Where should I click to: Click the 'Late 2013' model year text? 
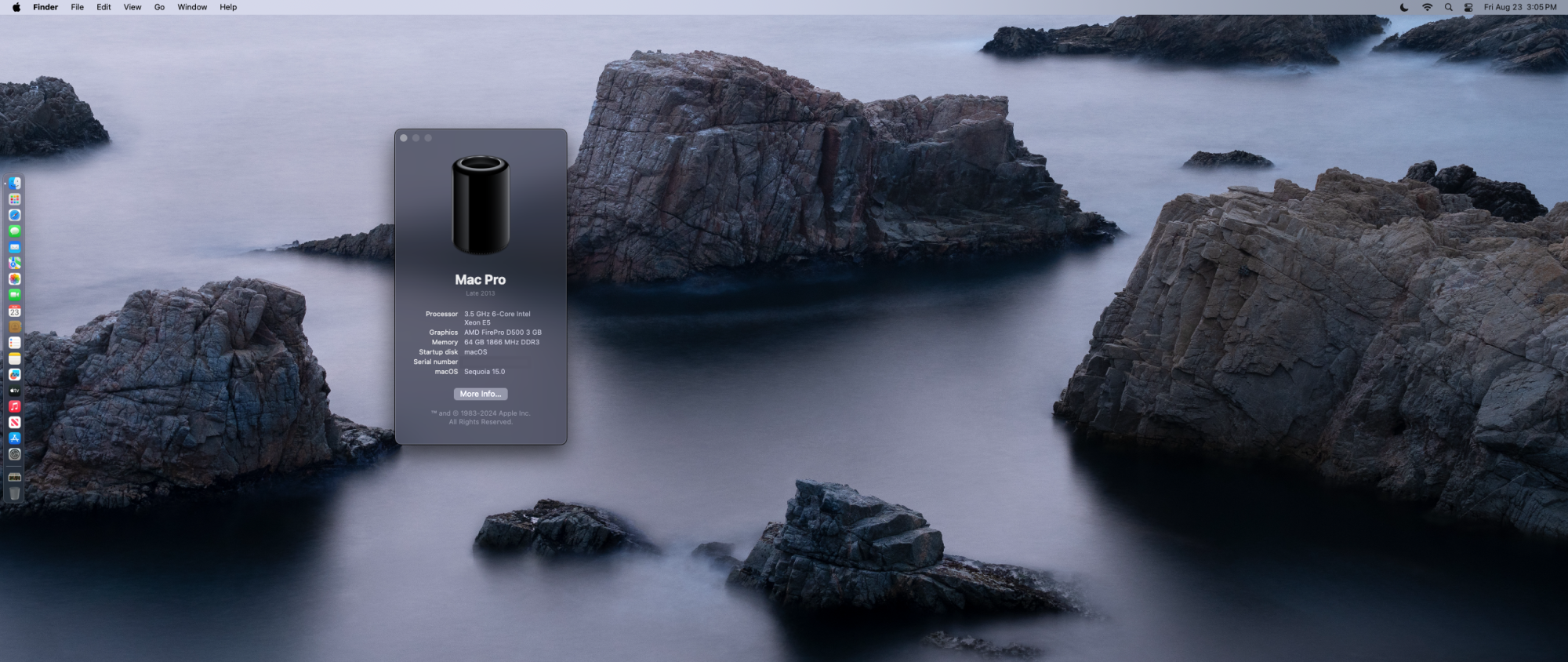pos(481,293)
